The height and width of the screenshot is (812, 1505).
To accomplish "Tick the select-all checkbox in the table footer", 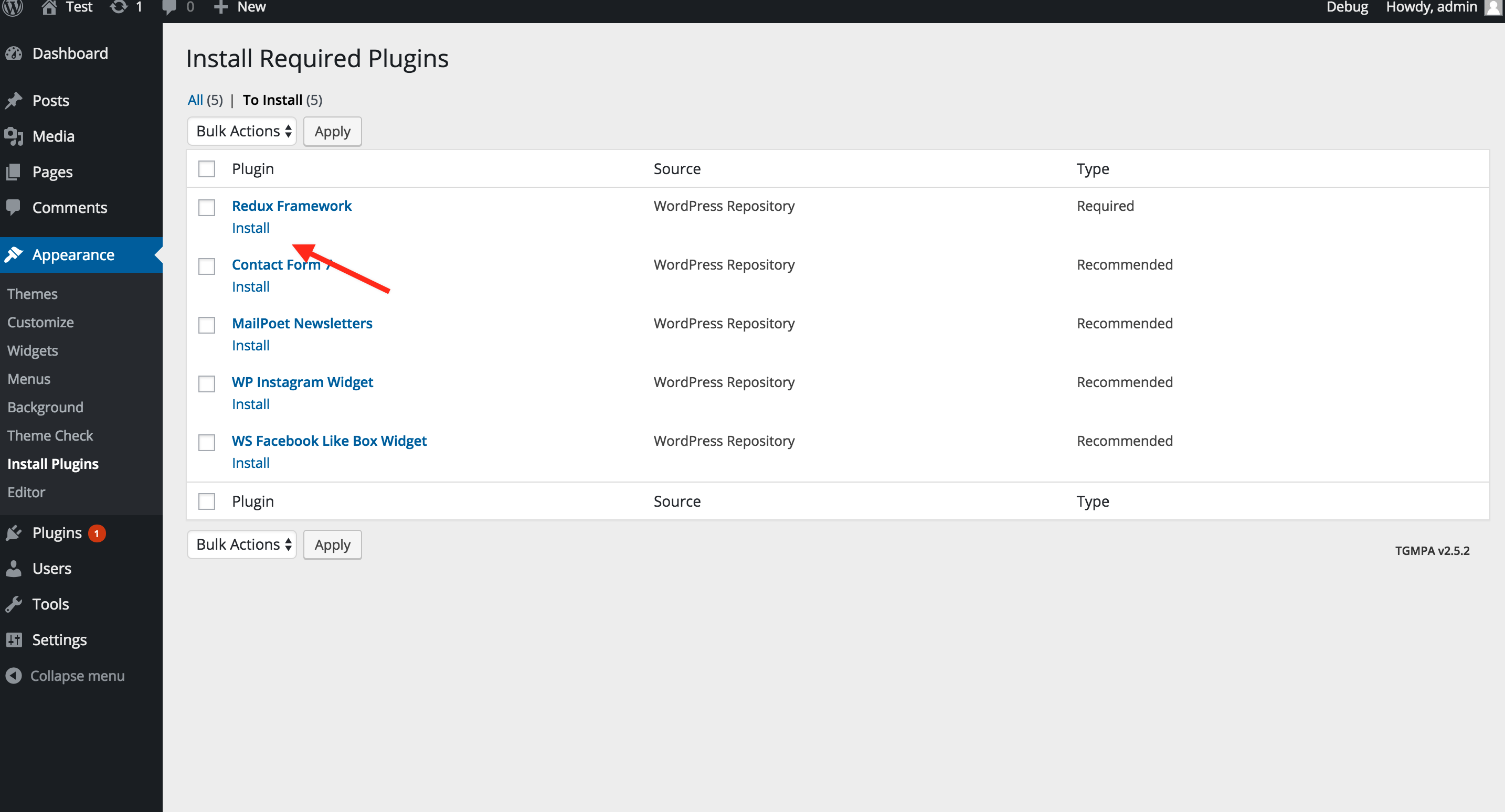I will (x=206, y=501).
